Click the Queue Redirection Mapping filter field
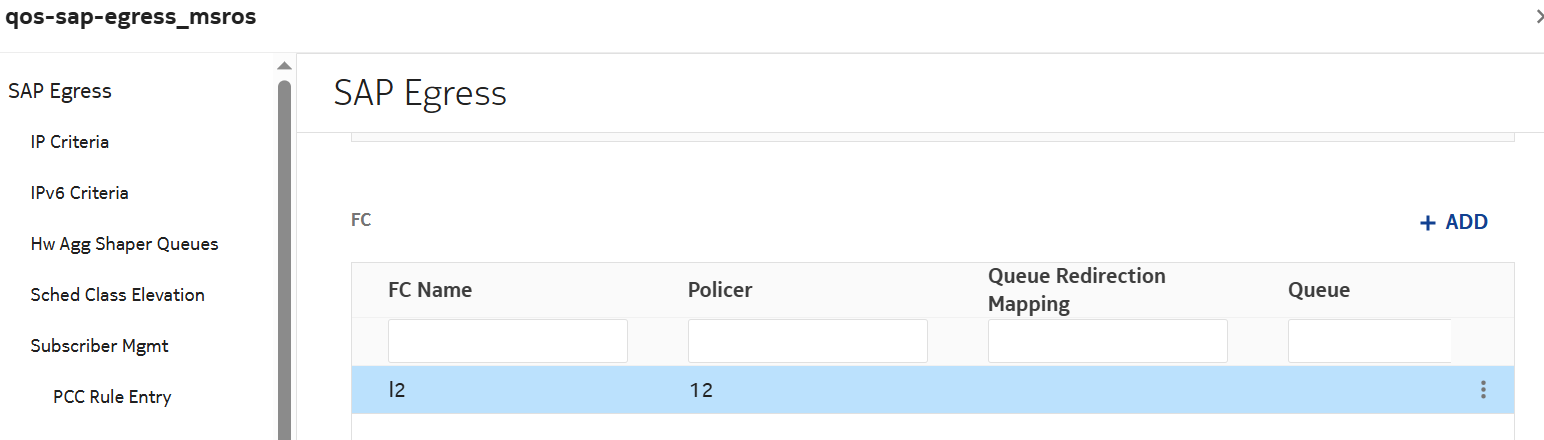Image resolution: width=1544 pixels, height=440 pixels. pyautogui.click(x=1108, y=341)
